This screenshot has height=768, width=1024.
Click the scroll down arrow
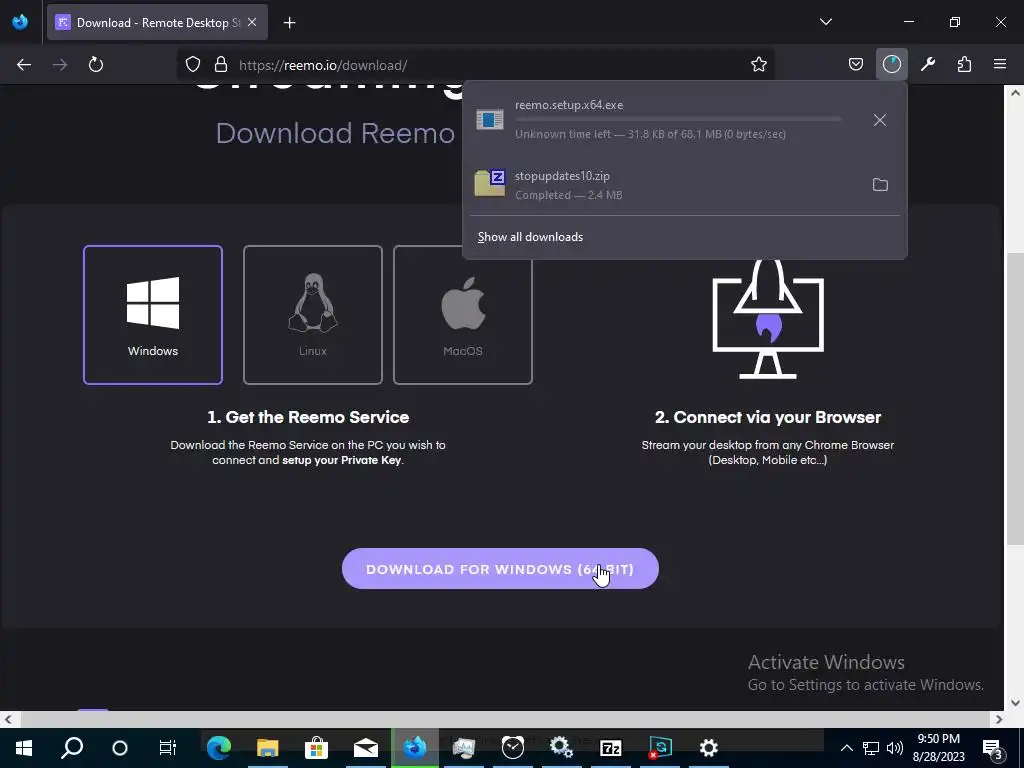point(1015,703)
